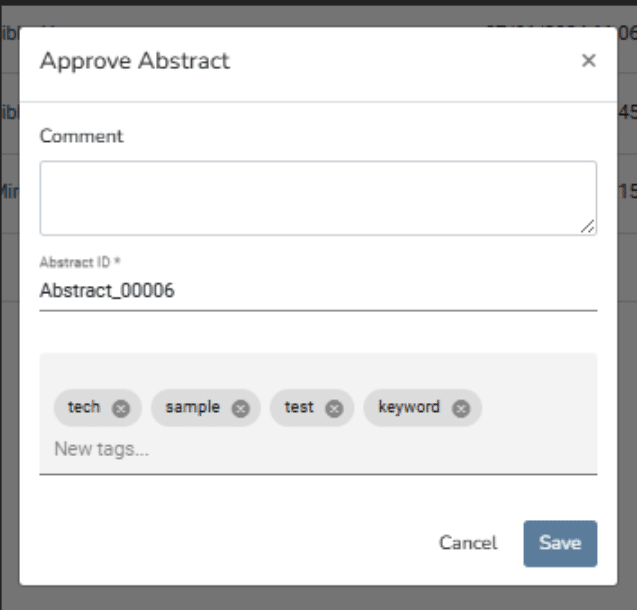Remove the 'keyword' tag
Viewport: 637px width, 610px height.
click(x=461, y=409)
